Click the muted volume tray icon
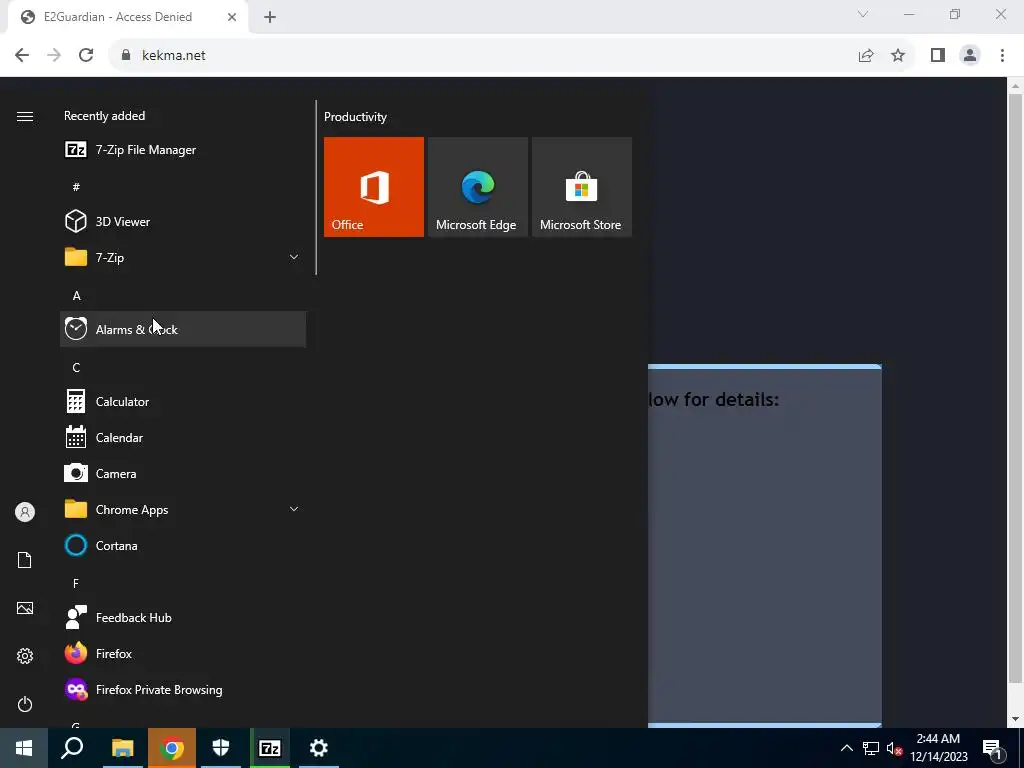 (x=895, y=748)
